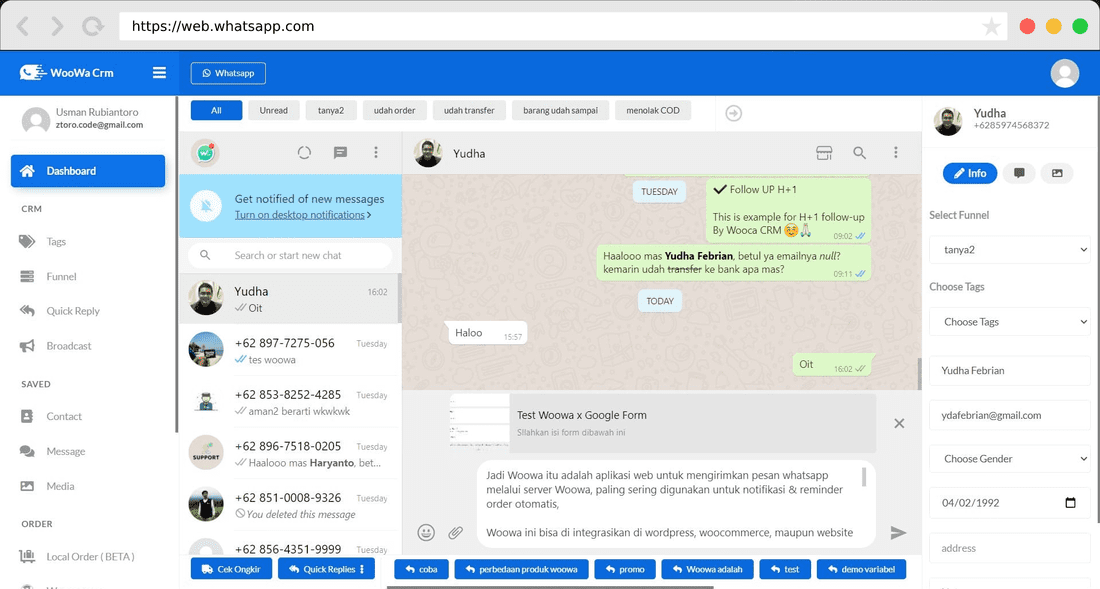Click the browser back arrow
Screen dimensions: 1100x589
coord(23,27)
